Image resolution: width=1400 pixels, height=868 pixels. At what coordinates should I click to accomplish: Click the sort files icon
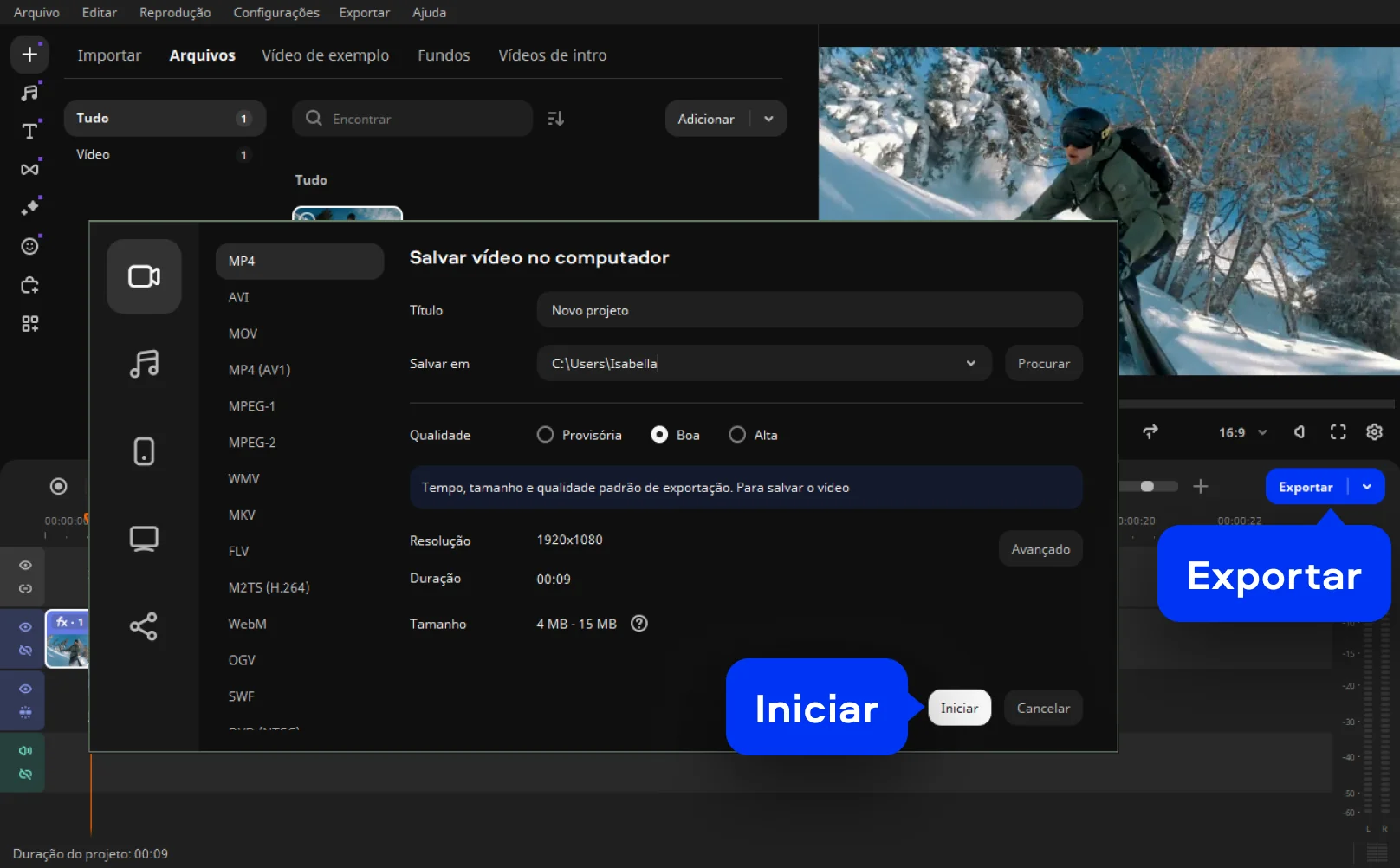pos(555,119)
